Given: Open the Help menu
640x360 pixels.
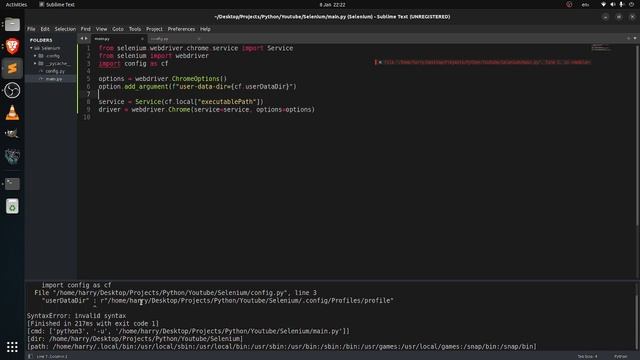Looking at the screenshot, I should (205, 29).
